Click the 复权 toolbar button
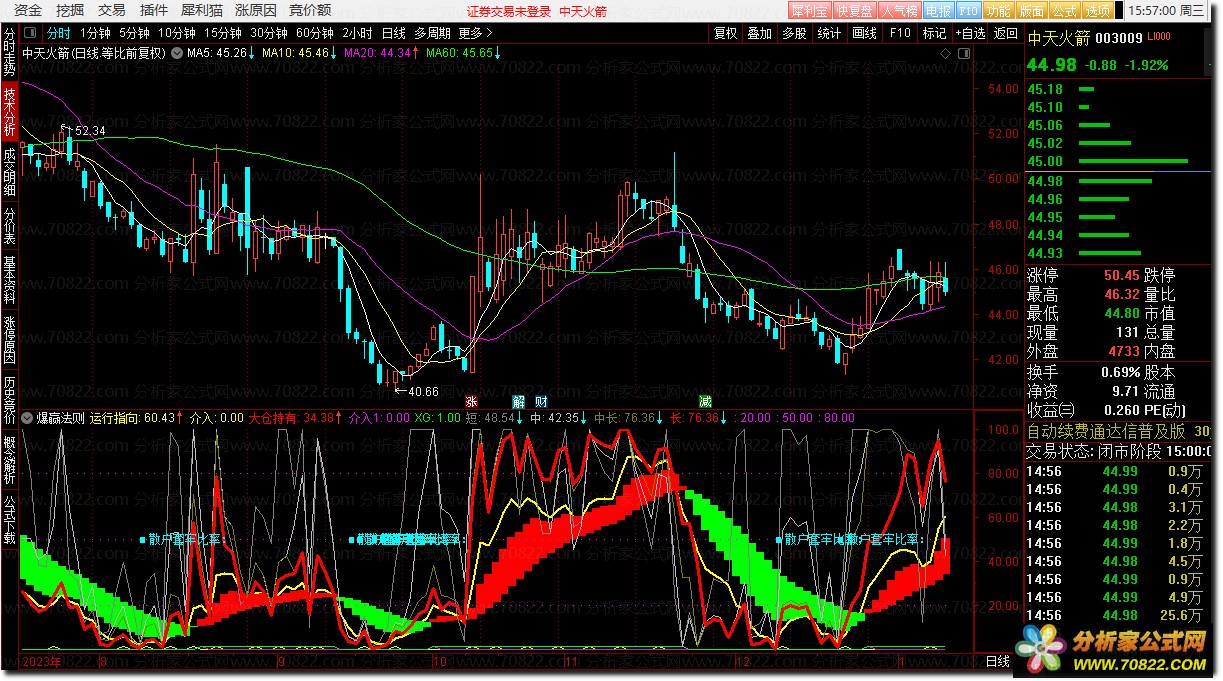This screenshot has width=1223, height=681. [725, 33]
